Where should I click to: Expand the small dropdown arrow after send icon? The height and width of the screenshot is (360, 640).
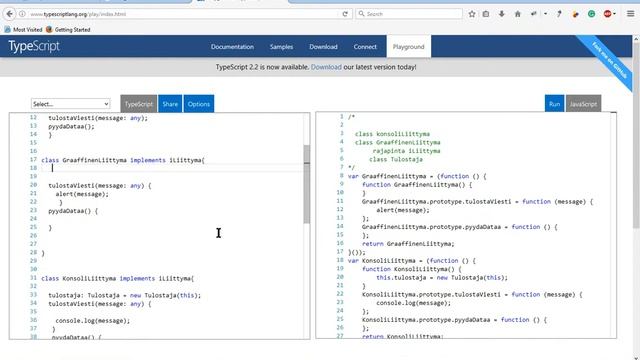[x=545, y=14]
